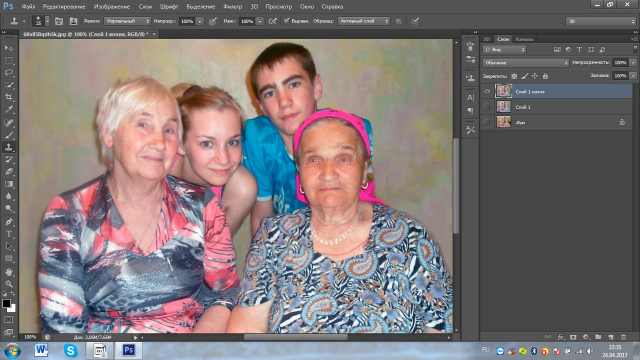
Task: Open the layer blend mode dropdown
Action: point(526,63)
